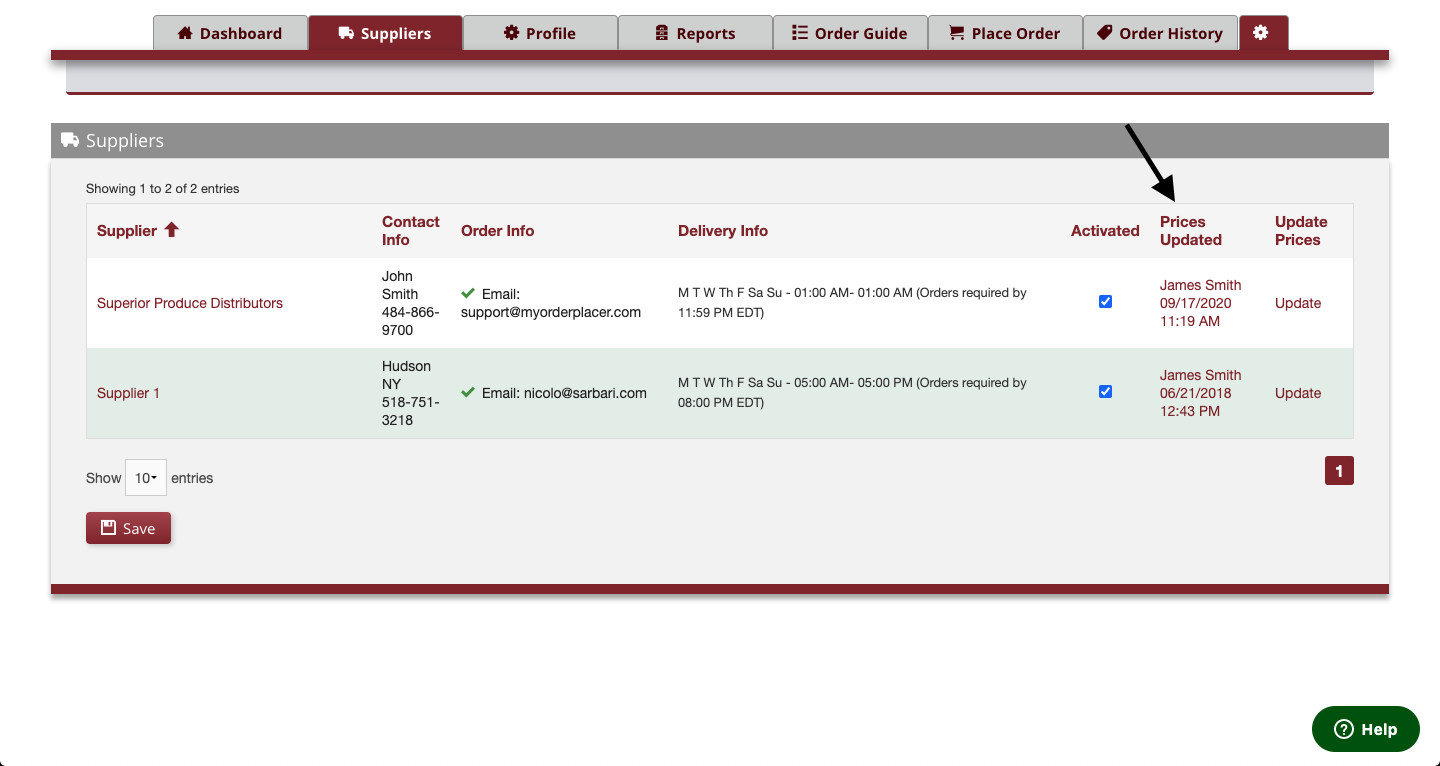Disable the Activated checkbox for Supplier 1
Viewport: 1440px width, 766px height.
click(1105, 392)
